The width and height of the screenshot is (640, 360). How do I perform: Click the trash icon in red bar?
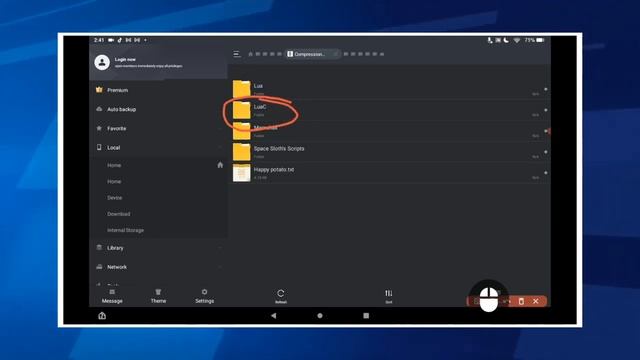[521, 301]
